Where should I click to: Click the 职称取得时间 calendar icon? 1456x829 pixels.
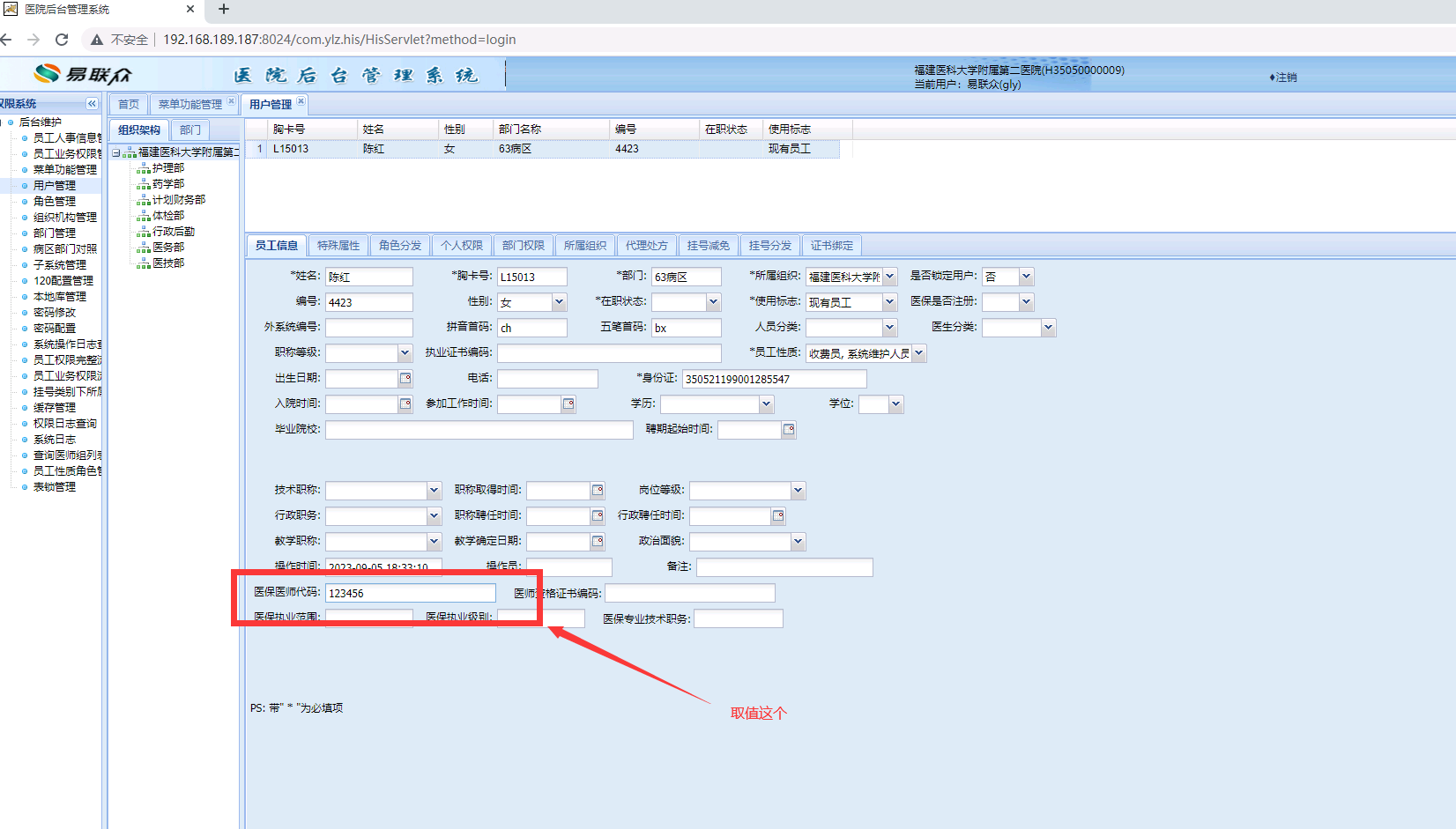598,491
